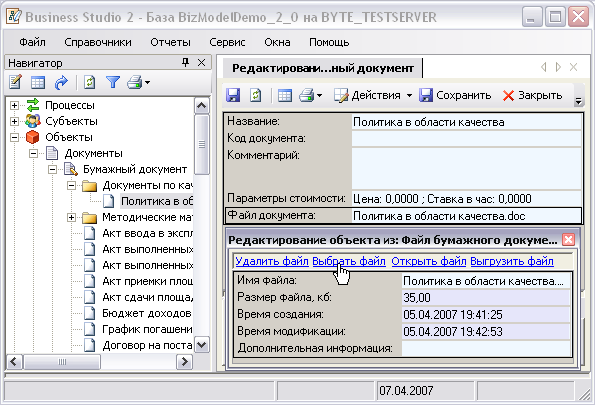Click the refresh icon in editor toolbar
This screenshot has width=595, height=405.
(x=256, y=95)
